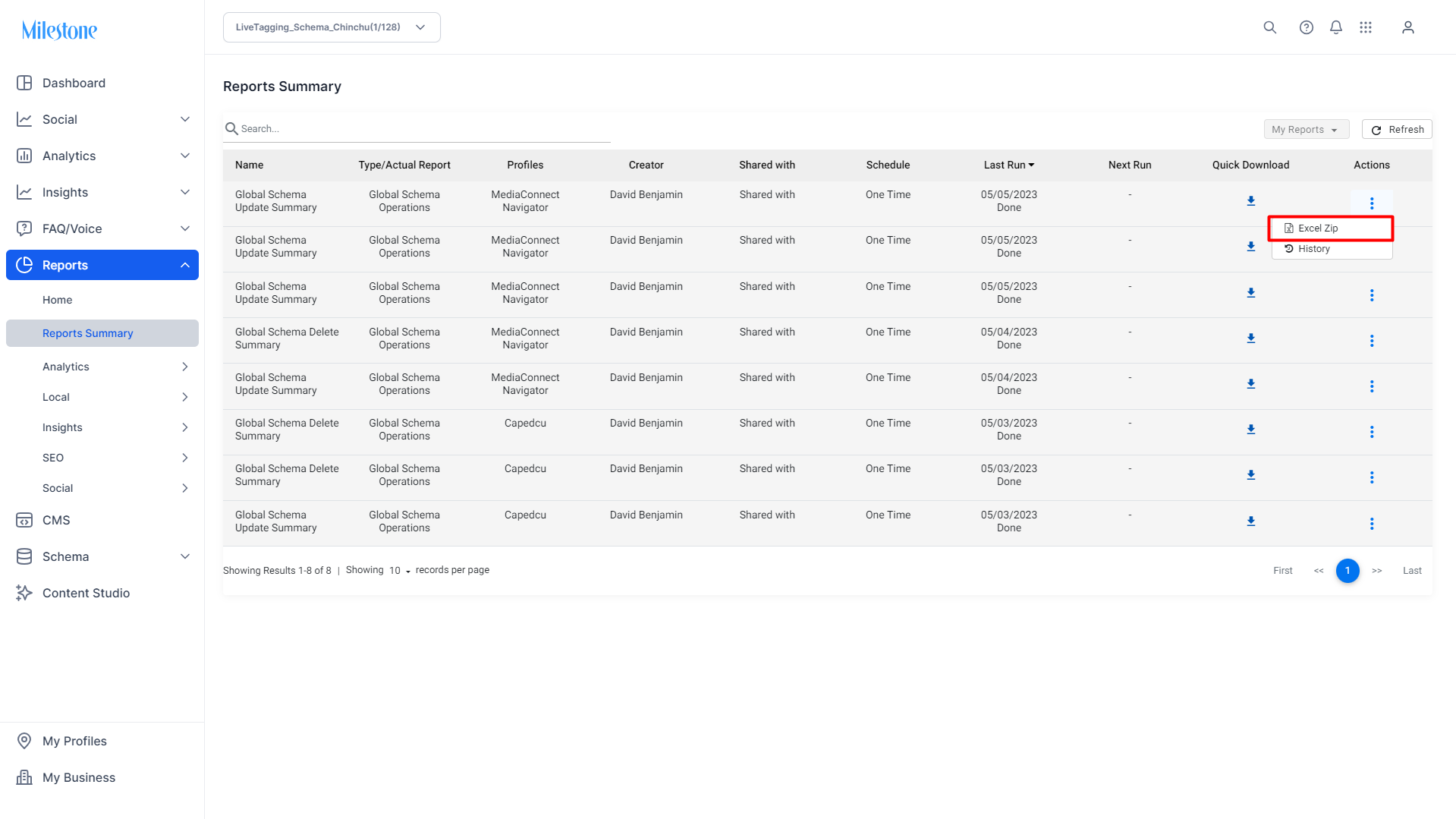Image resolution: width=1456 pixels, height=819 pixels.
Task: Click the Reports Summary page heading
Action: (282, 87)
